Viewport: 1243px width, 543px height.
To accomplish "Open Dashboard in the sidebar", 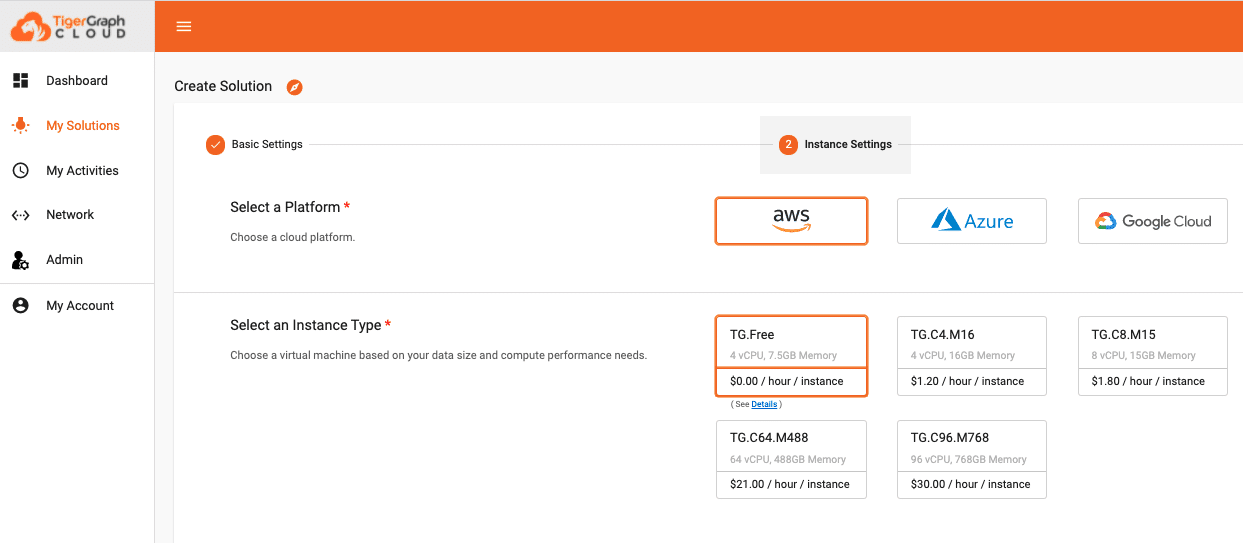I will point(77,81).
